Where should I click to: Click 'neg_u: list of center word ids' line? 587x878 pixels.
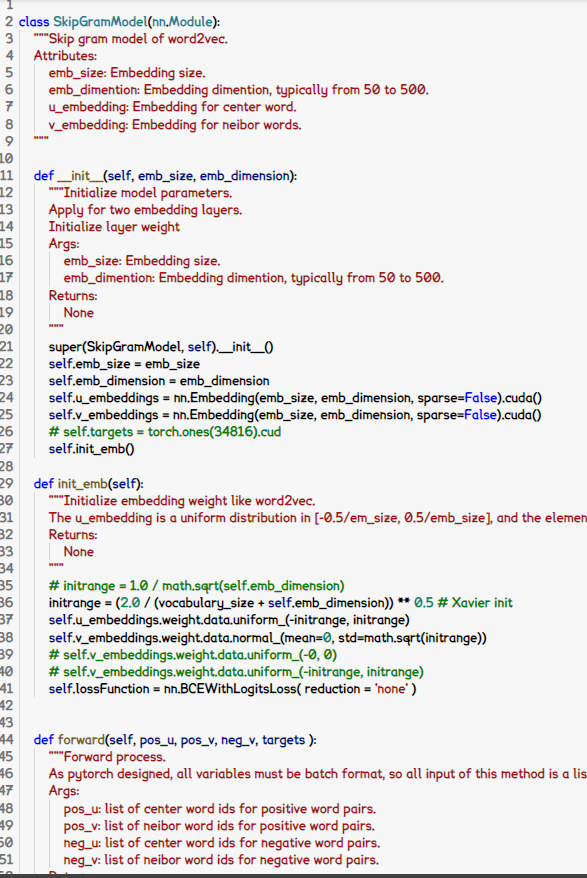click(222, 842)
